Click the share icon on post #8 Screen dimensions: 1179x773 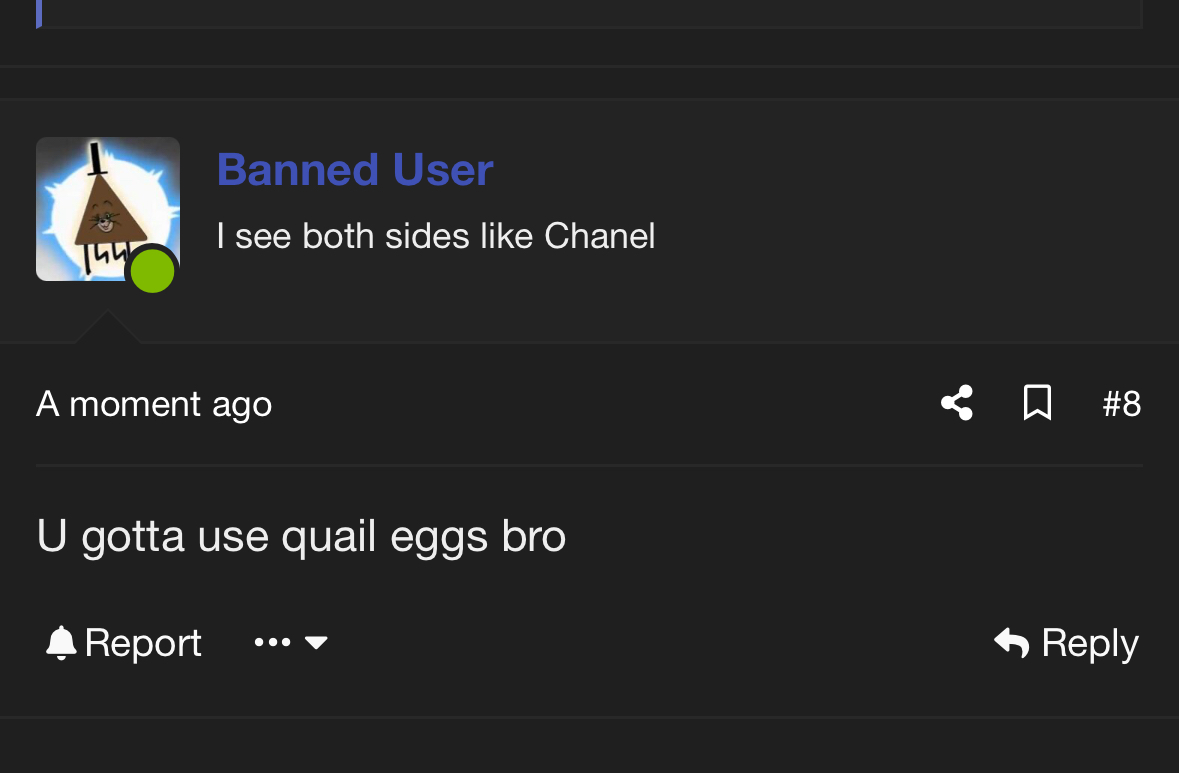tap(957, 403)
